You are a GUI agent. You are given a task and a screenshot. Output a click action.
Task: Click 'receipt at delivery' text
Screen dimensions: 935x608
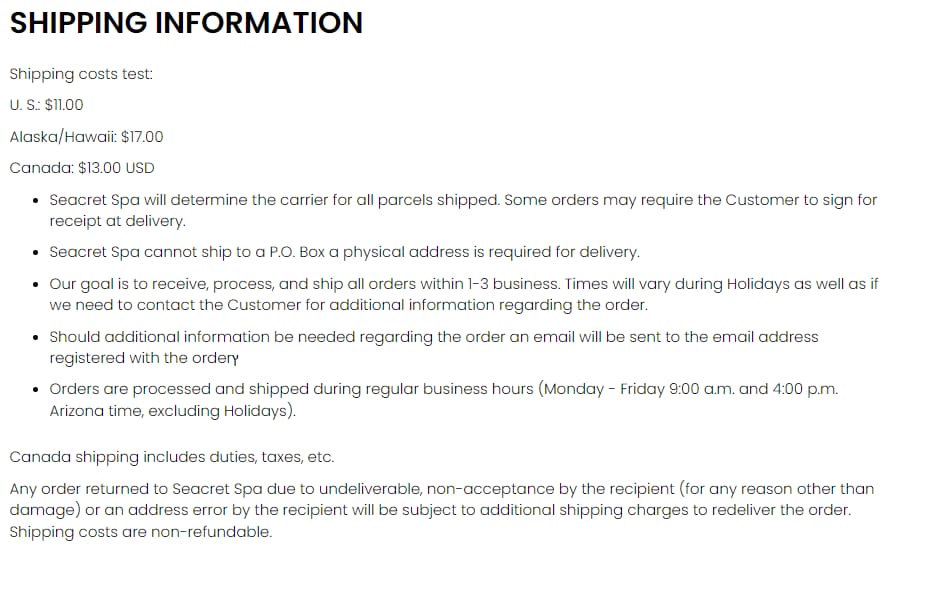point(117,221)
